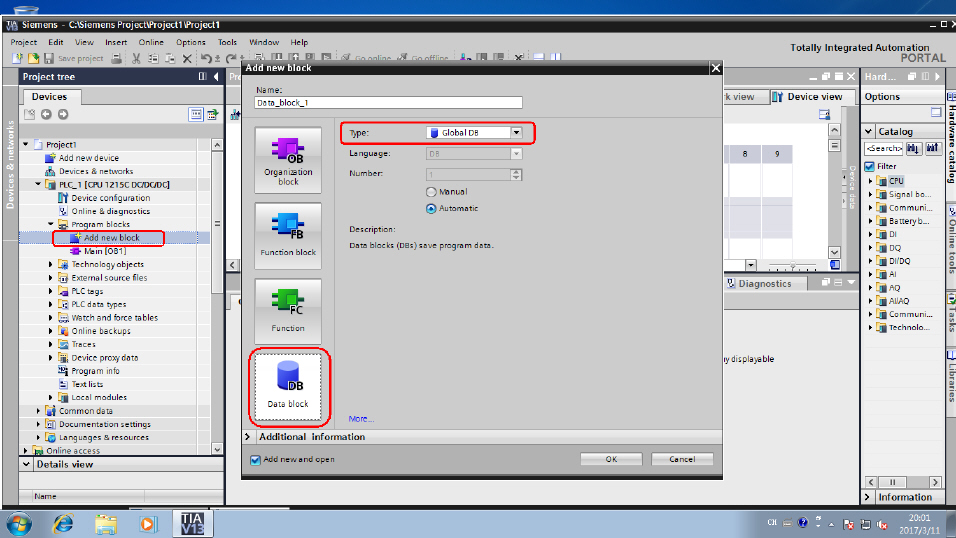Click the More... link
956x538 pixels.
coord(361,418)
